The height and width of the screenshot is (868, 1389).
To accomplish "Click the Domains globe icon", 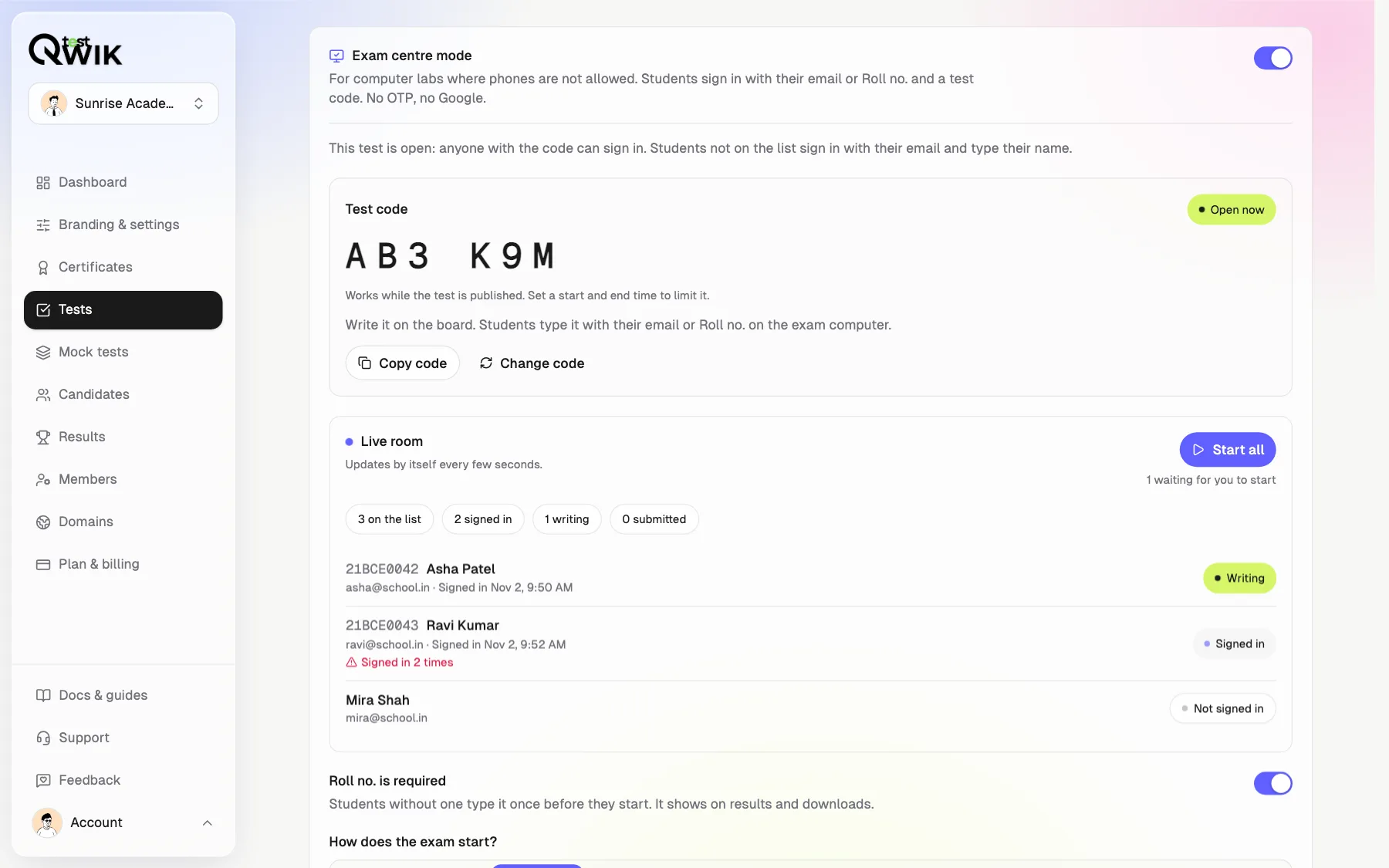I will 43,522.
